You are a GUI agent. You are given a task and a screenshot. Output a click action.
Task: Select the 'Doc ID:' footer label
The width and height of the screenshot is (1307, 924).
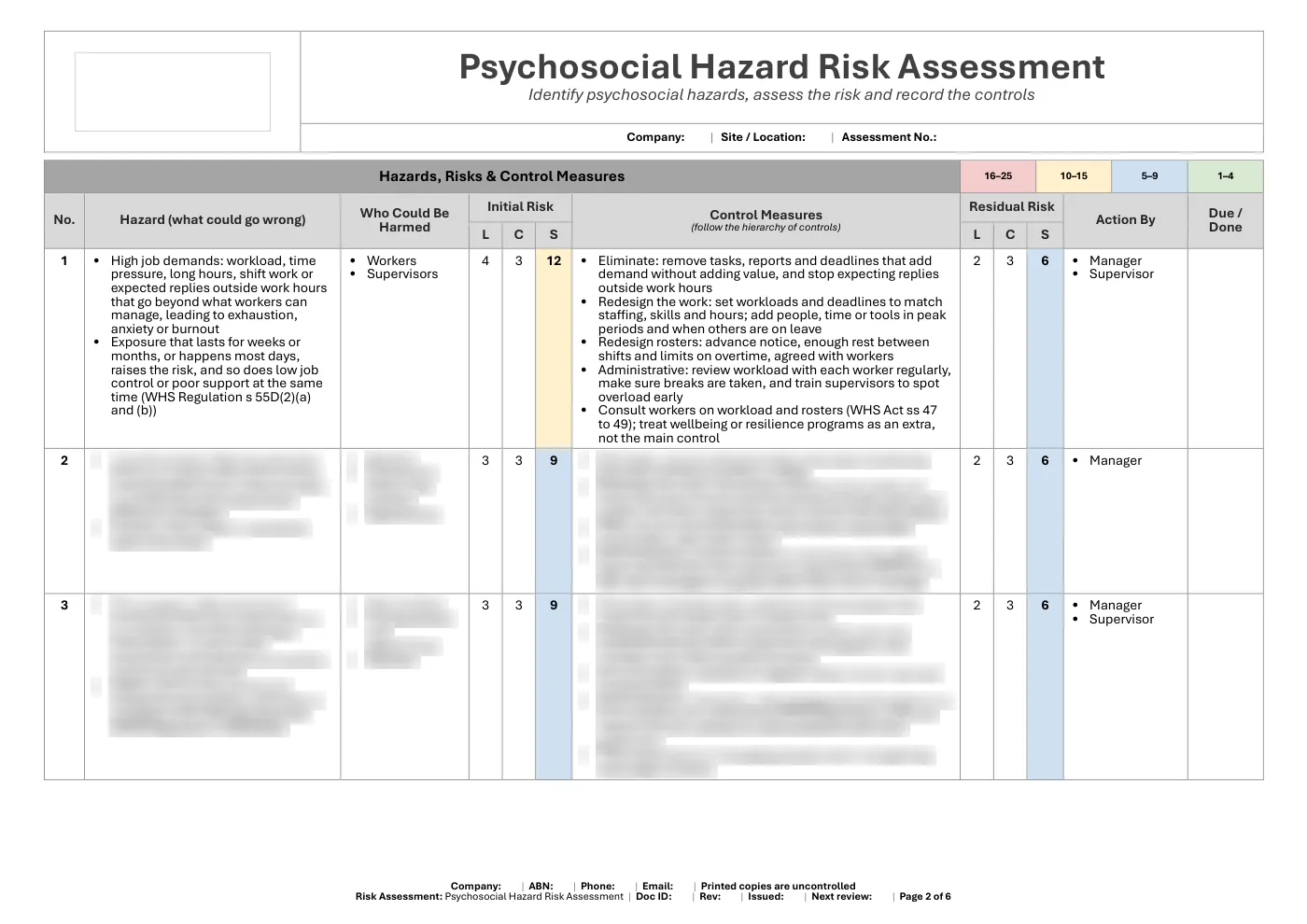click(x=653, y=897)
